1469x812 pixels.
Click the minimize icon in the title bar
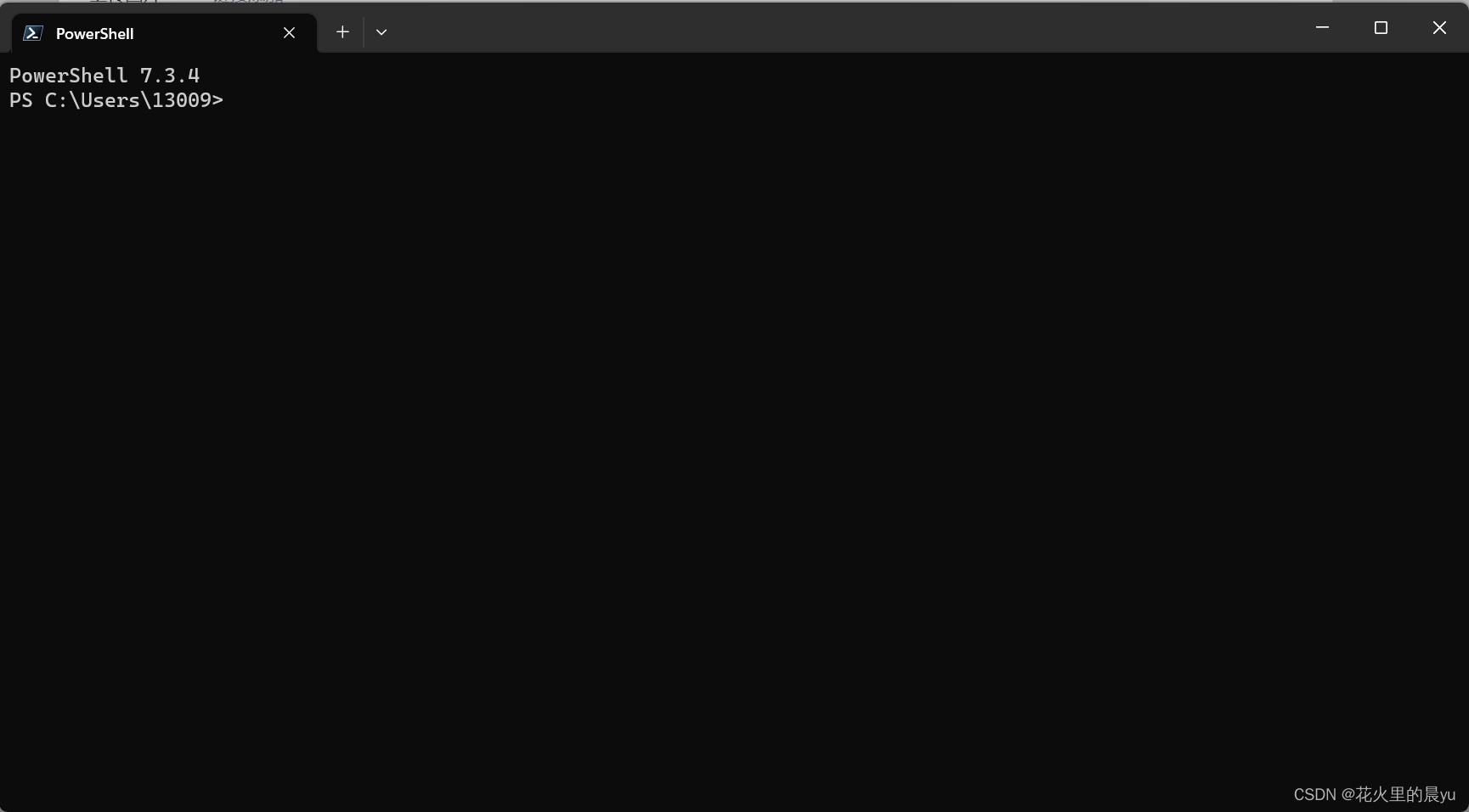click(x=1322, y=27)
